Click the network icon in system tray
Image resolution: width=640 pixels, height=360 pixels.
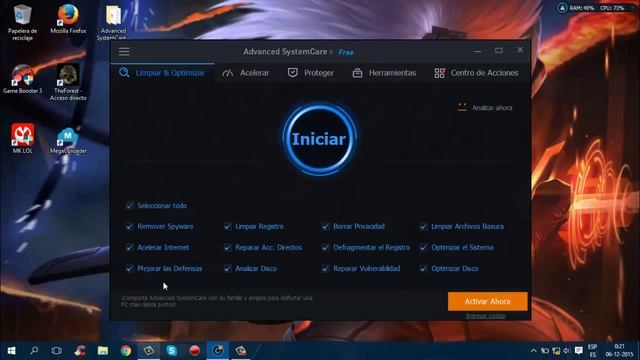[x=556, y=351]
